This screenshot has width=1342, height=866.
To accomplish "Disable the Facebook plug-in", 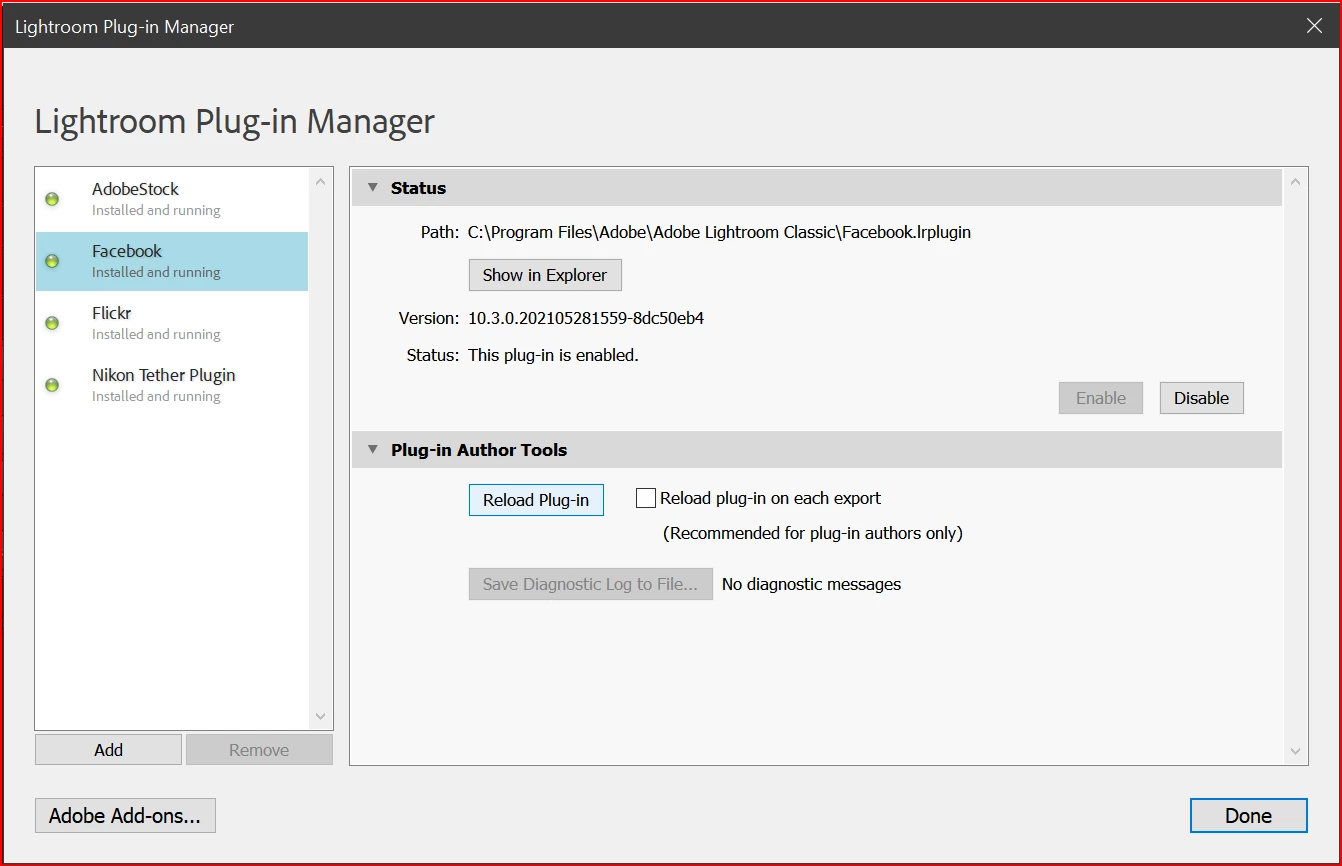I will pos(1201,398).
